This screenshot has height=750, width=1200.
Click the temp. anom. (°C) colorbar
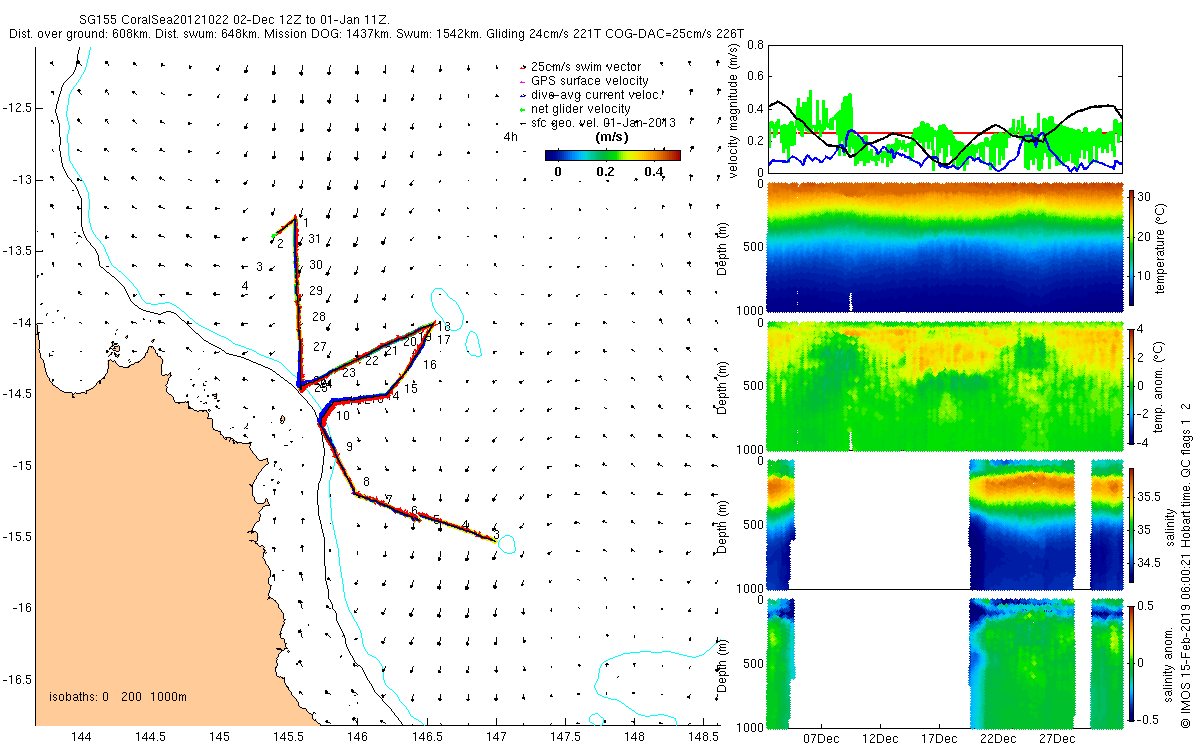[1132, 386]
